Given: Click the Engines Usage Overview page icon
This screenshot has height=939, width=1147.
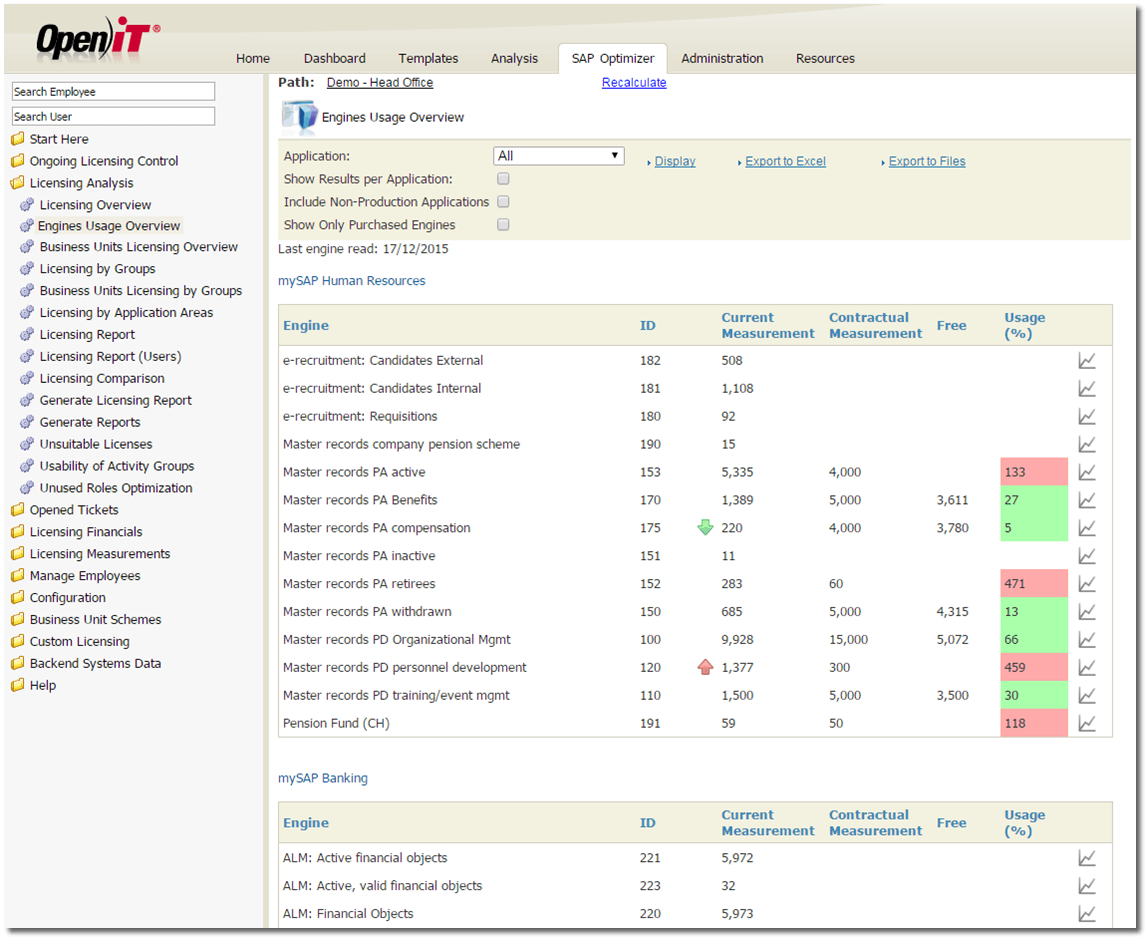Looking at the screenshot, I should [x=299, y=117].
